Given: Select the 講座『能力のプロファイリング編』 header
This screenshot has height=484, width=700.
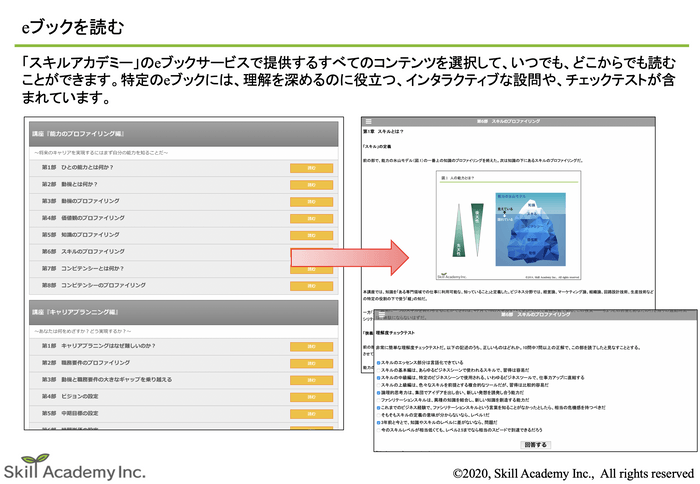Looking at the screenshot, I should coord(183,134).
